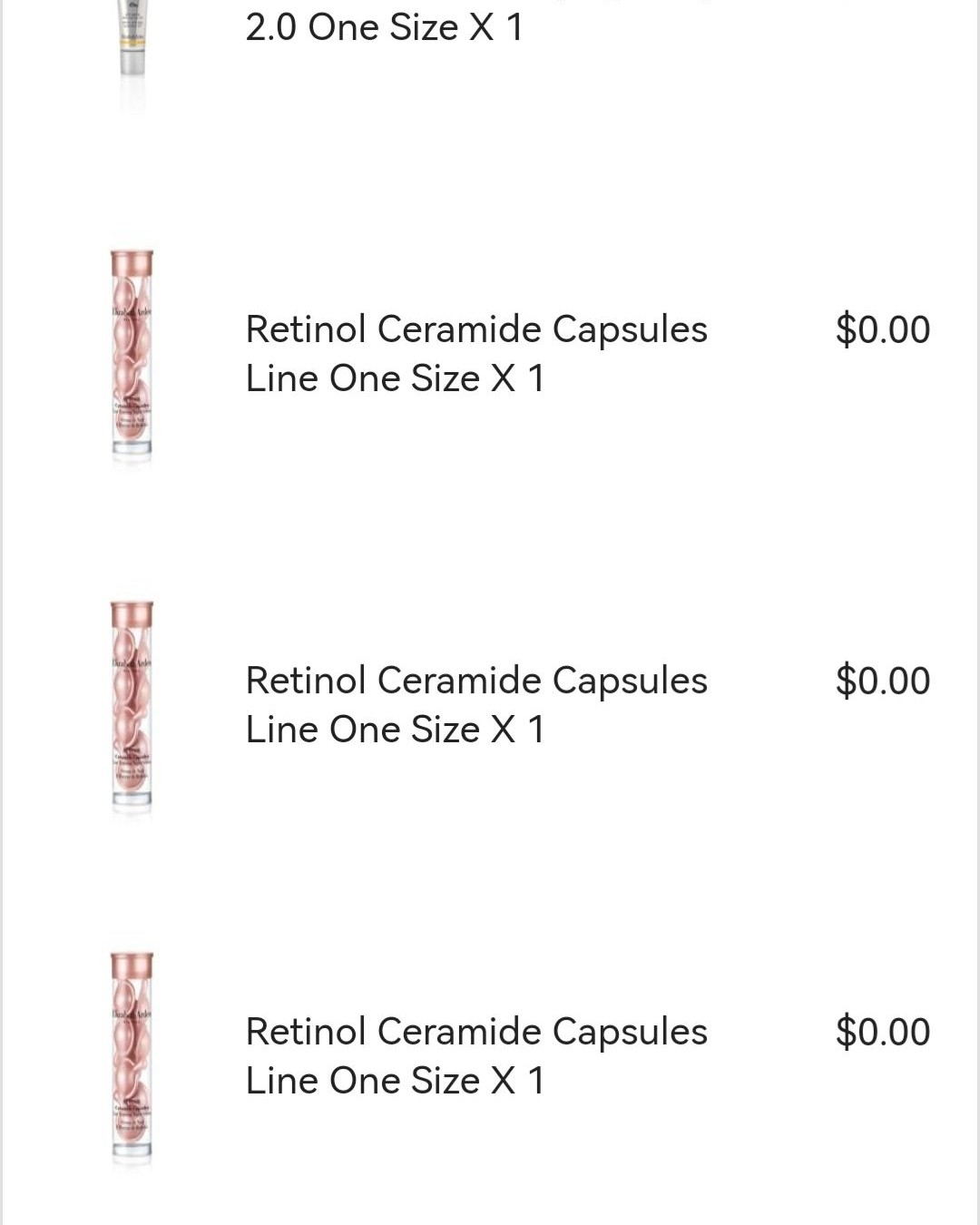
Task: Click 'Line One Size X 1' under second Retinol item
Action: pyautogui.click(x=396, y=729)
